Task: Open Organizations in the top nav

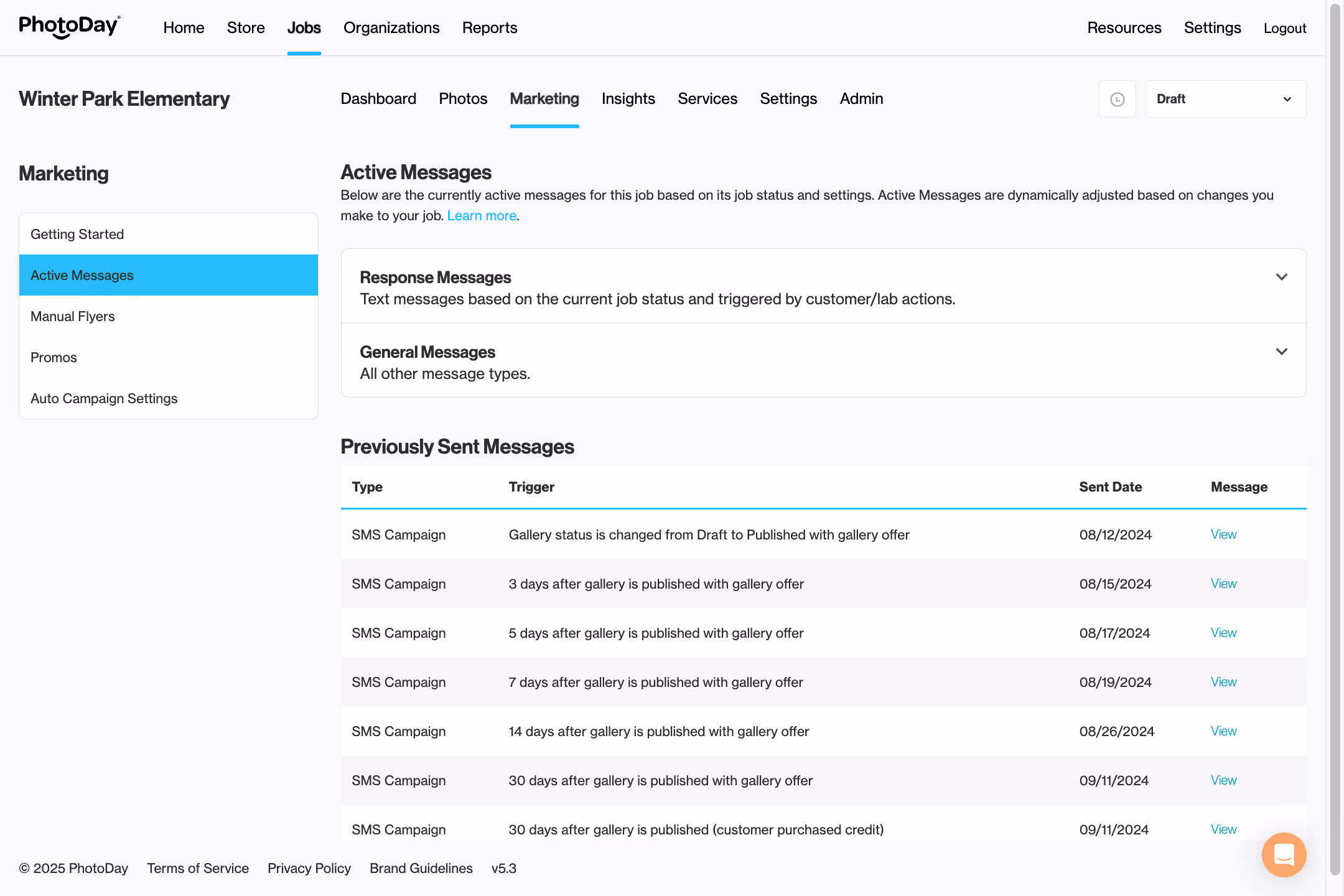Action: pyautogui.click(x=391, y=28)
